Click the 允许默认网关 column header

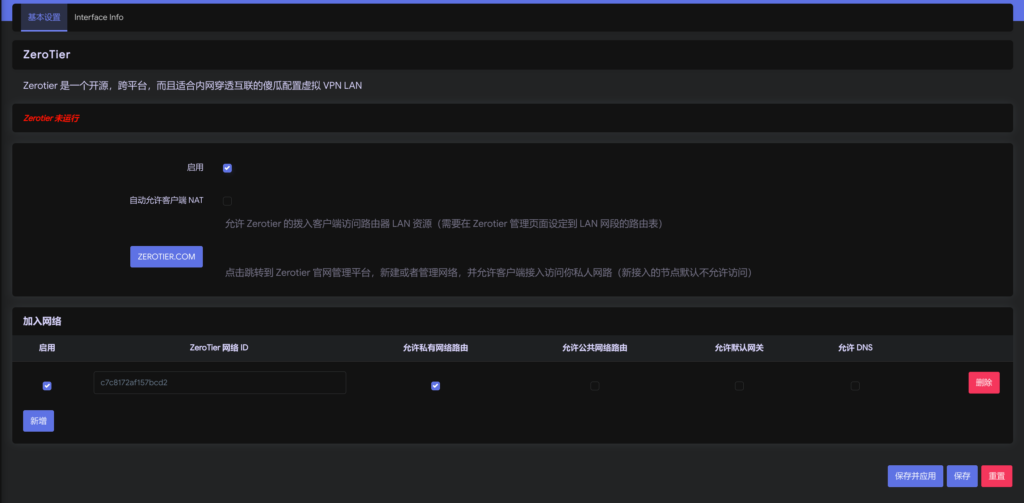click(739, 348)
